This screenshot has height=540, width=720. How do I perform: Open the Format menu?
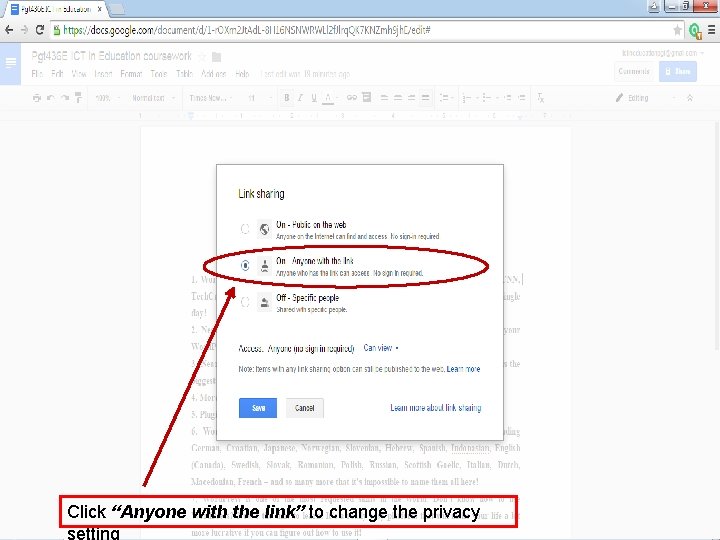[131, 73]
